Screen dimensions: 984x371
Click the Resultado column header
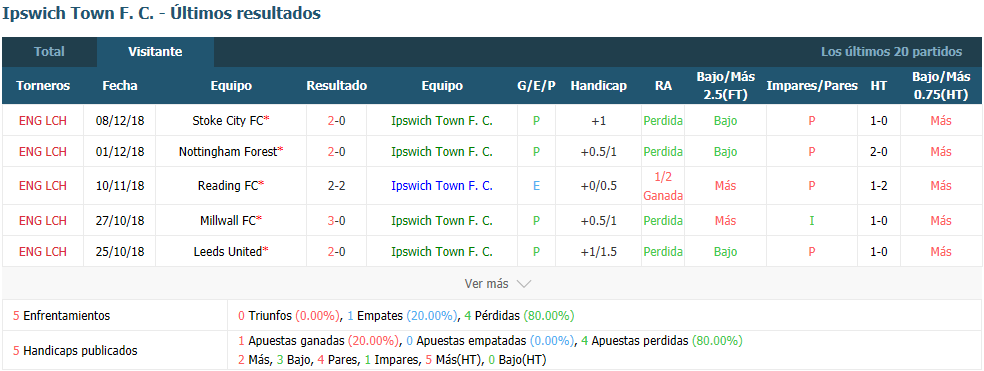point(336,86)
